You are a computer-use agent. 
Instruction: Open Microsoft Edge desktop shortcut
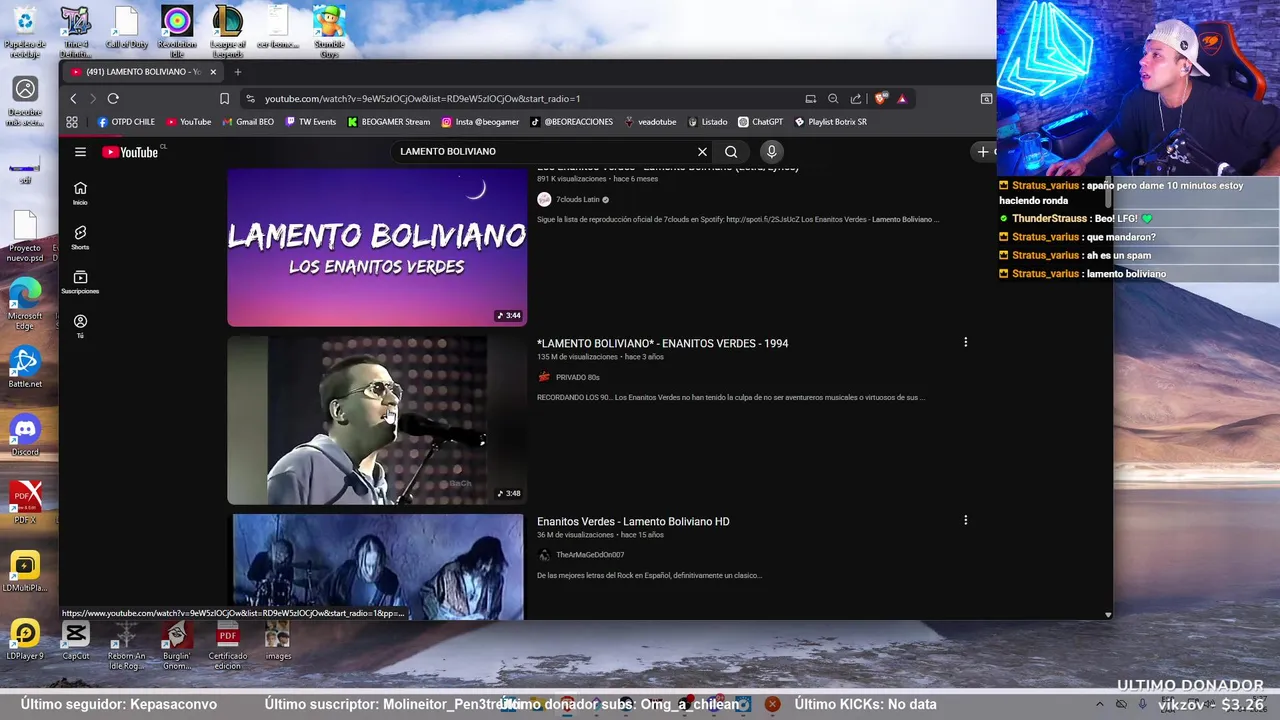25,305
